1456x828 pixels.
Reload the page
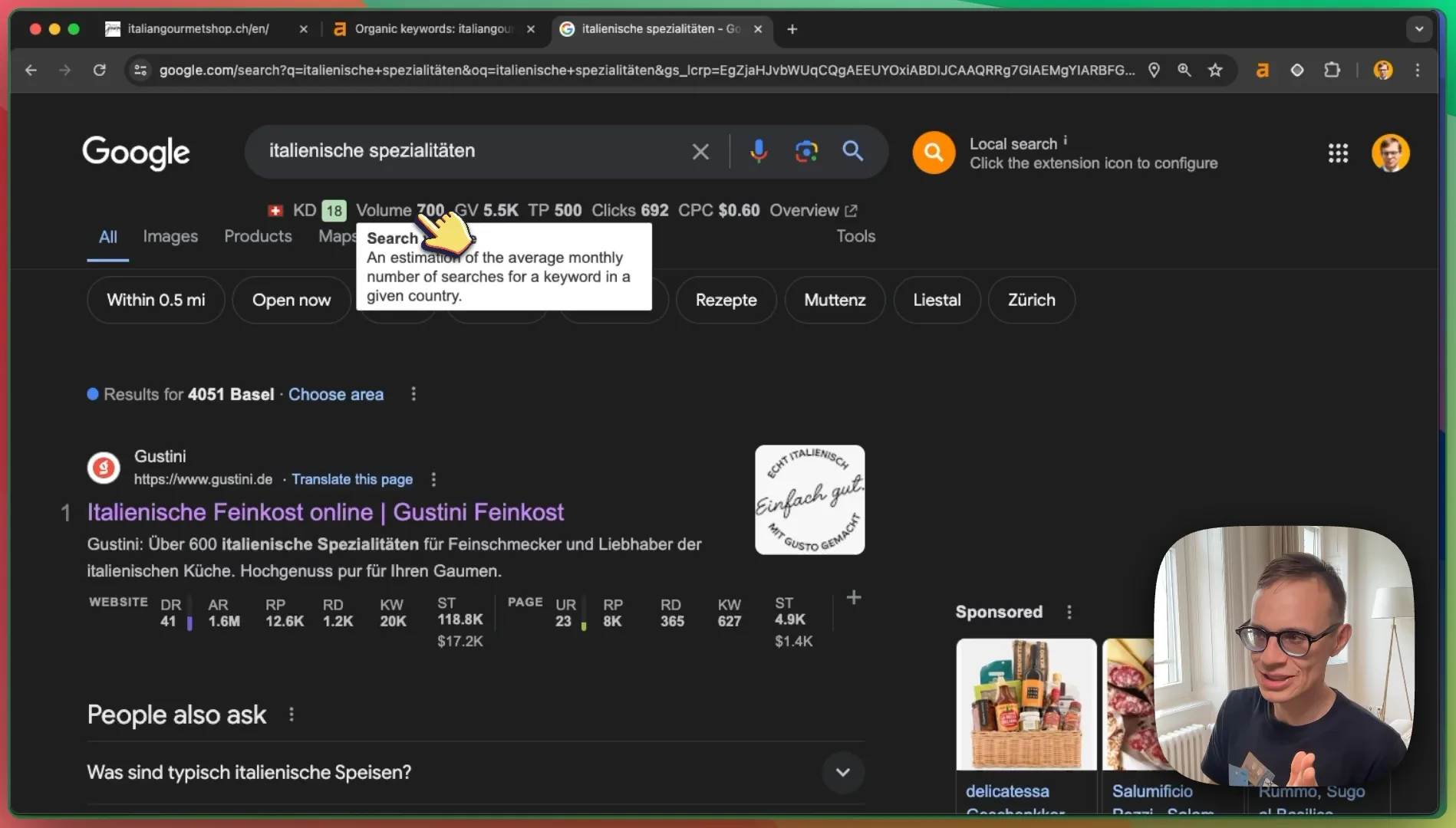(100, 71)
